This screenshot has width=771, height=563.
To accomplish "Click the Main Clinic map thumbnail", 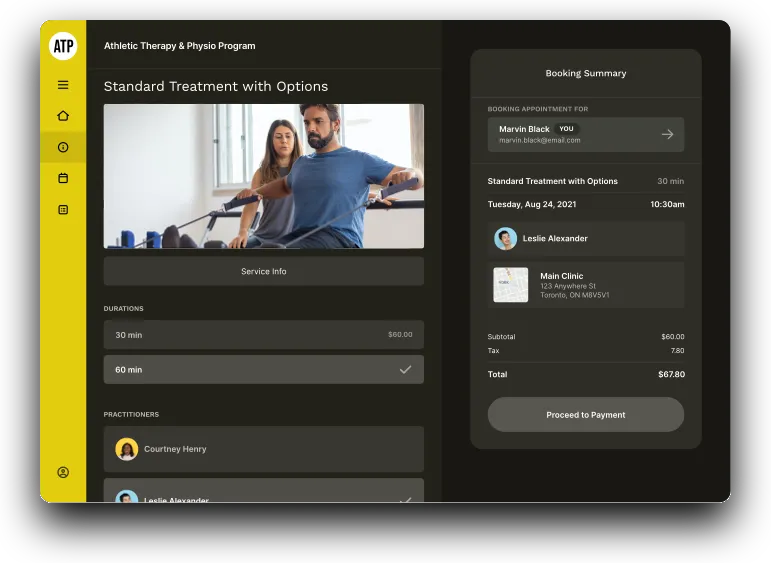I will [x=510, y=285].
